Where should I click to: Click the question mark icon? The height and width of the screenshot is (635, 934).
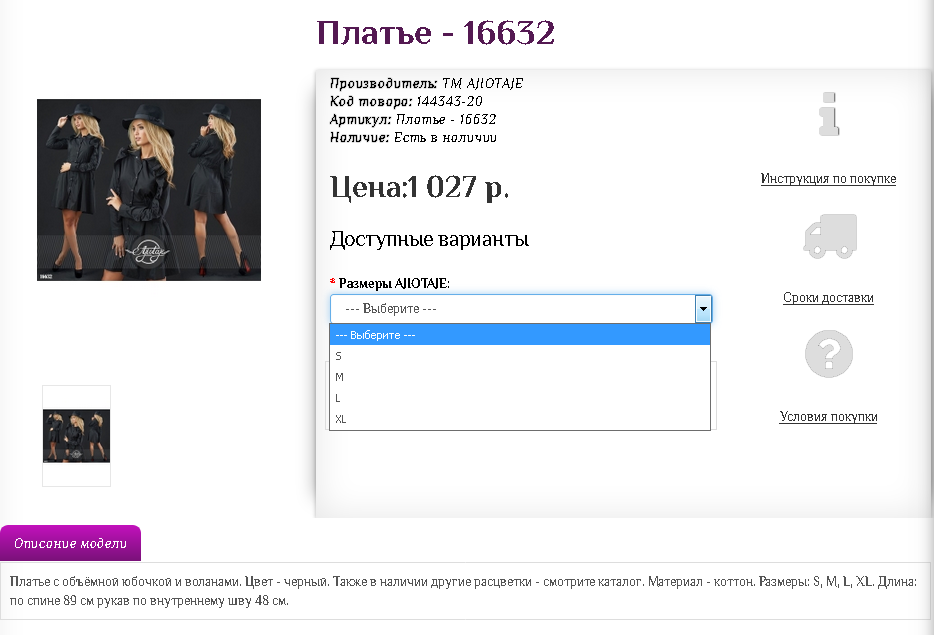point(828,354)
